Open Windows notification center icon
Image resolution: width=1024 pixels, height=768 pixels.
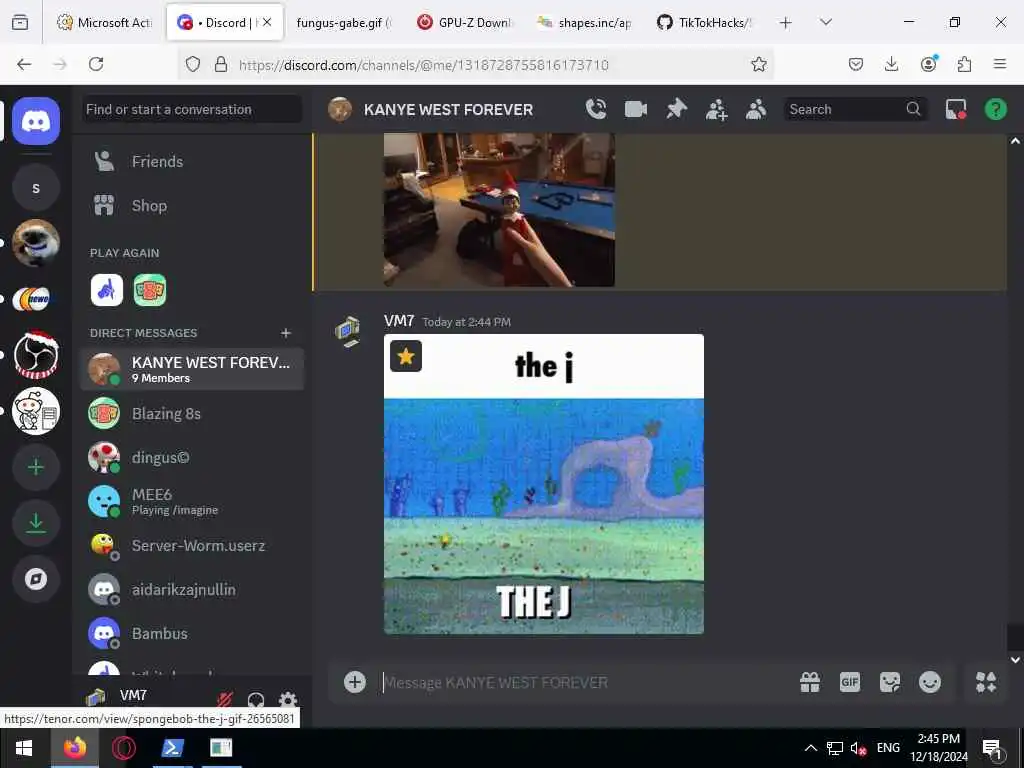coord(992,748)
